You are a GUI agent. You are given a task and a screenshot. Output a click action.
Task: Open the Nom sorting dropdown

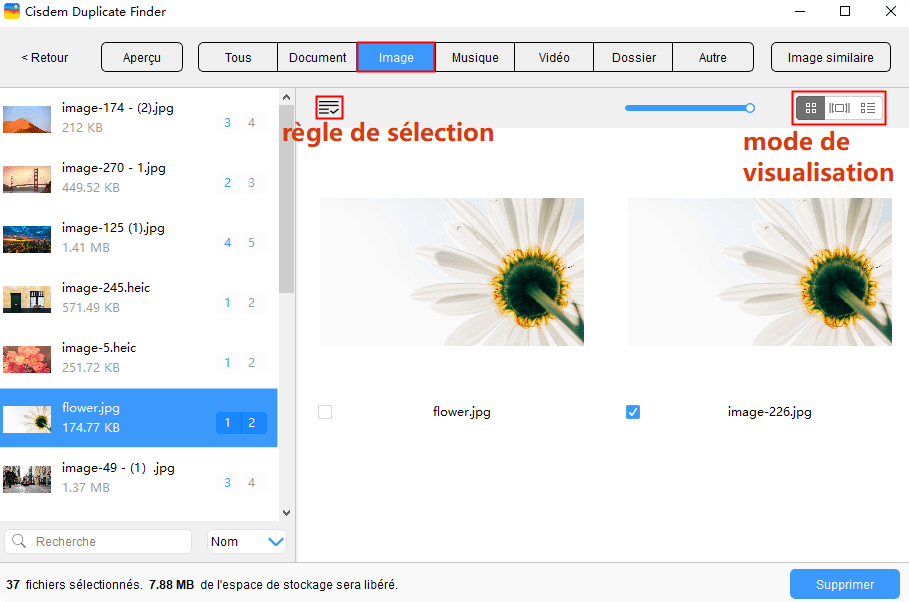click(246, 541)
